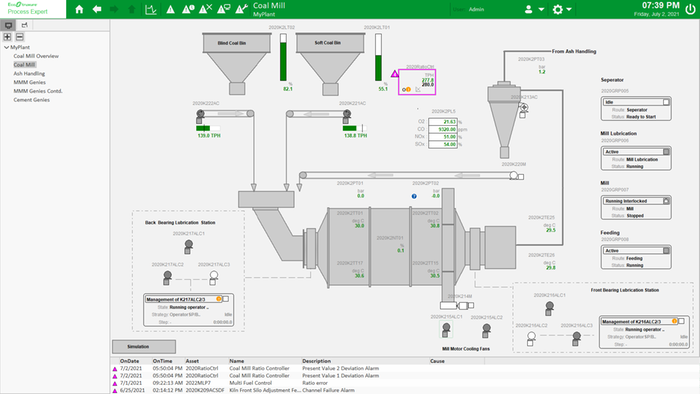Open MMM Genies Contd. display
The image size is (700, 394).
click(38, 91)
